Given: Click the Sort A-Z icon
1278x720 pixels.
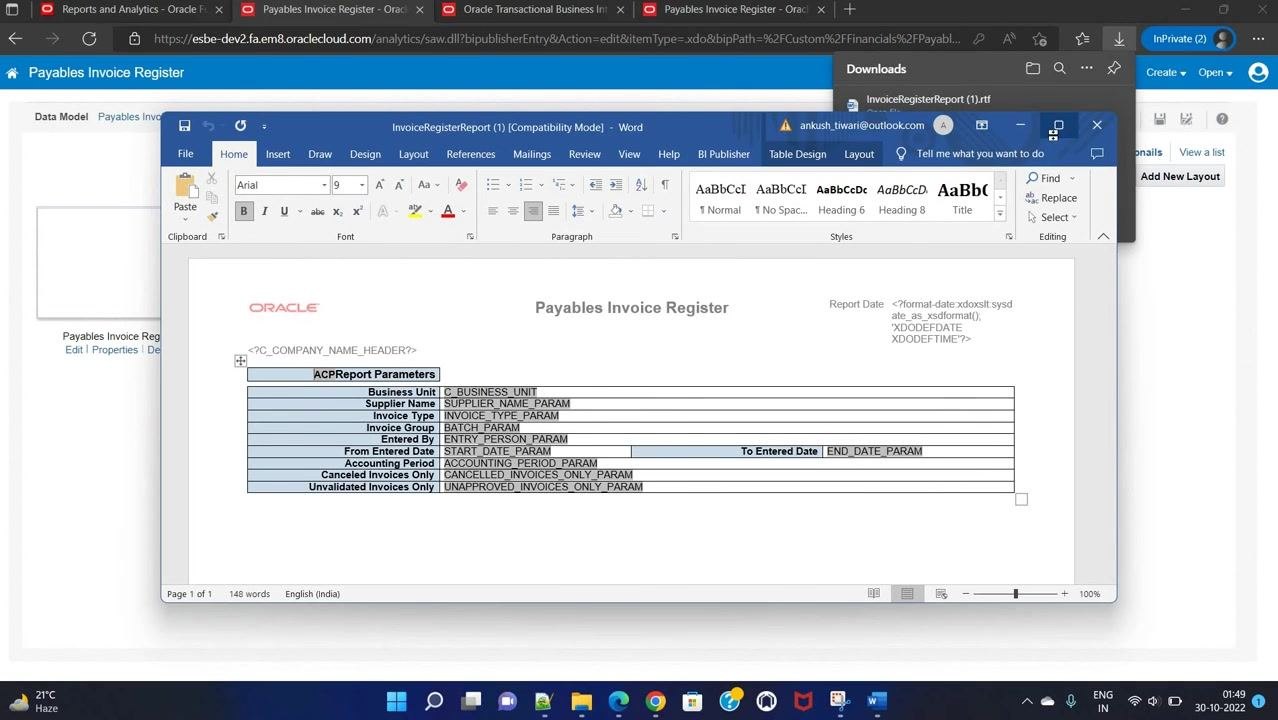Looking at the screenshot, I should [x=641, y=185].
